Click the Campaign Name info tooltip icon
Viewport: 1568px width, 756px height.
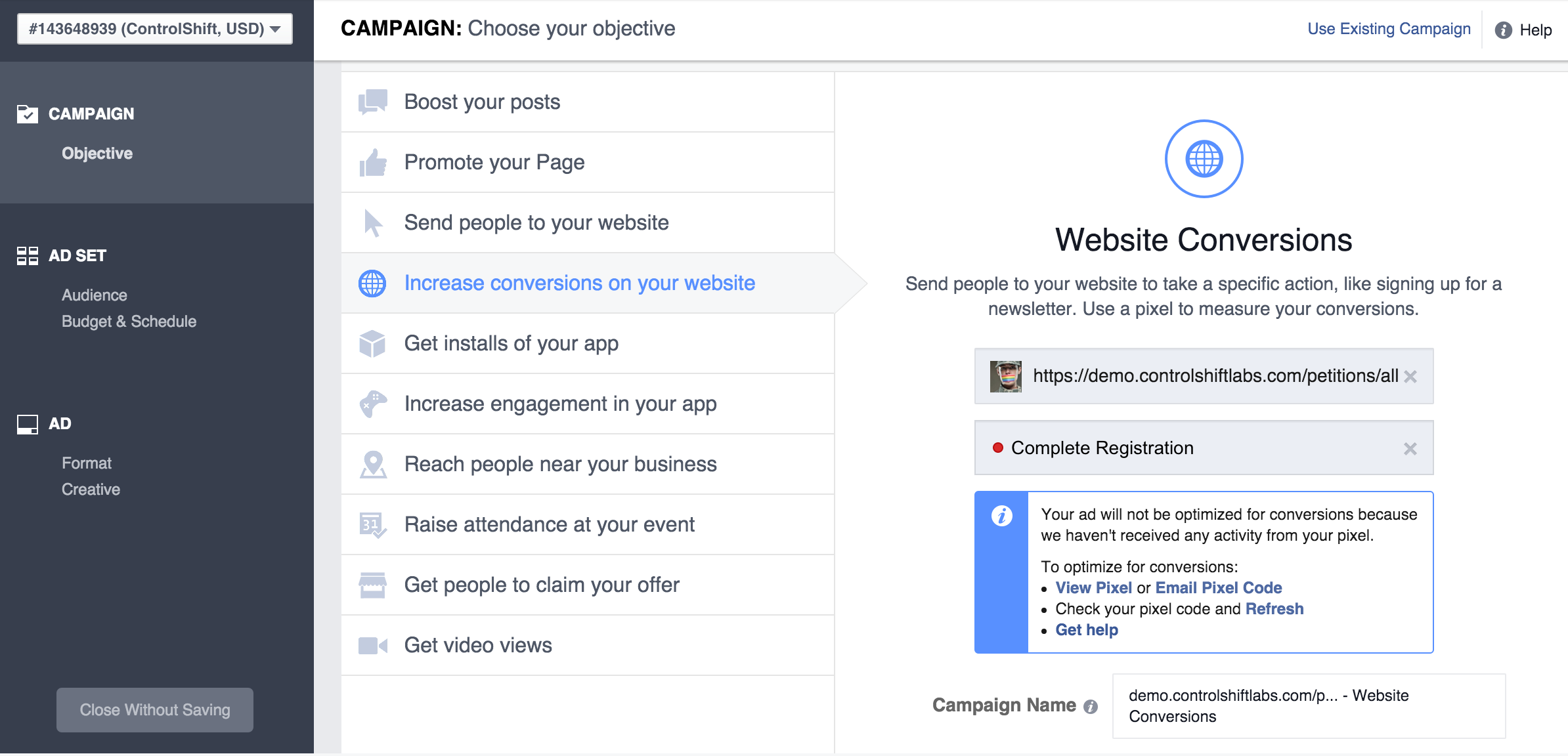1091,706
